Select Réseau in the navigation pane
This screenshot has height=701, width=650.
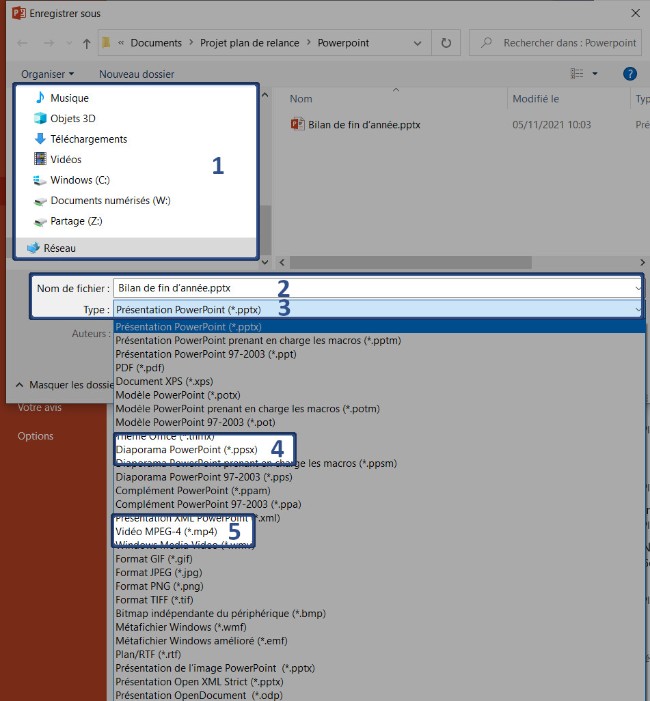[59, 248]
